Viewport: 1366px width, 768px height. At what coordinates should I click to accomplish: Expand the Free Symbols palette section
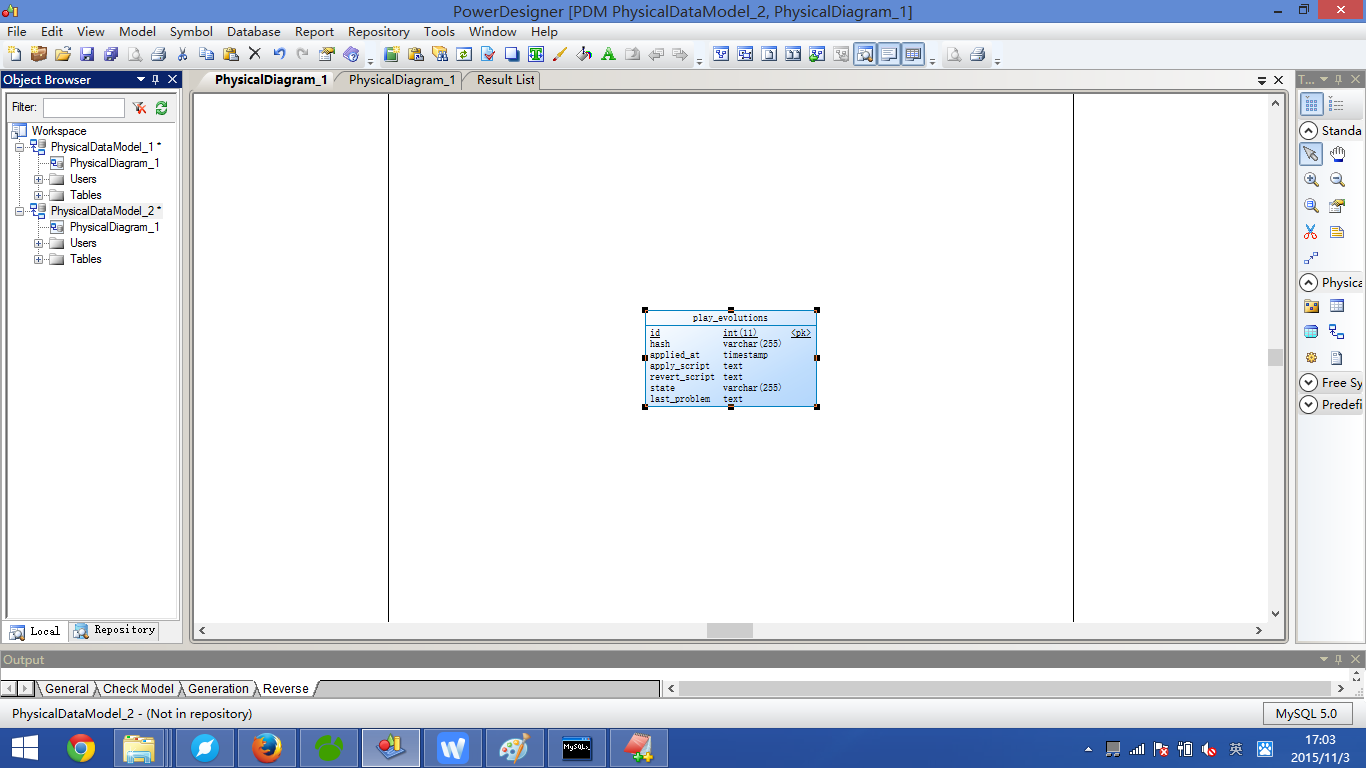(1308, 383)
